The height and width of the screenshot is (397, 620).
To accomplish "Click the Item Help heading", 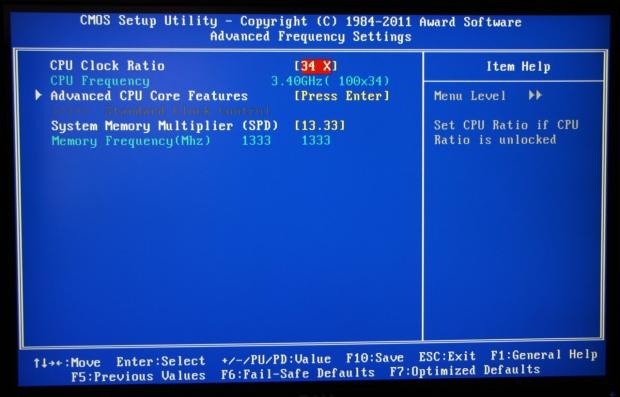I will tap(518, 66).
